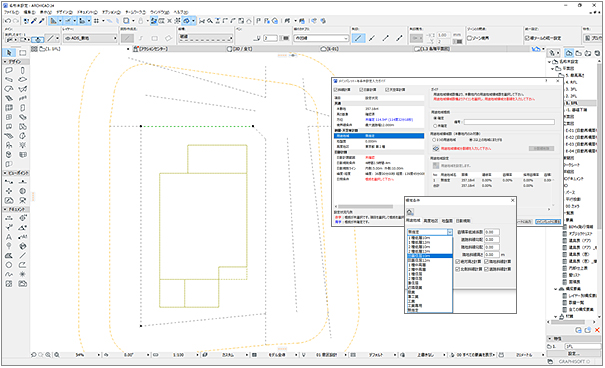Select the Text tool (A icon)
The image size is (605, 368).
coord(9,237)
